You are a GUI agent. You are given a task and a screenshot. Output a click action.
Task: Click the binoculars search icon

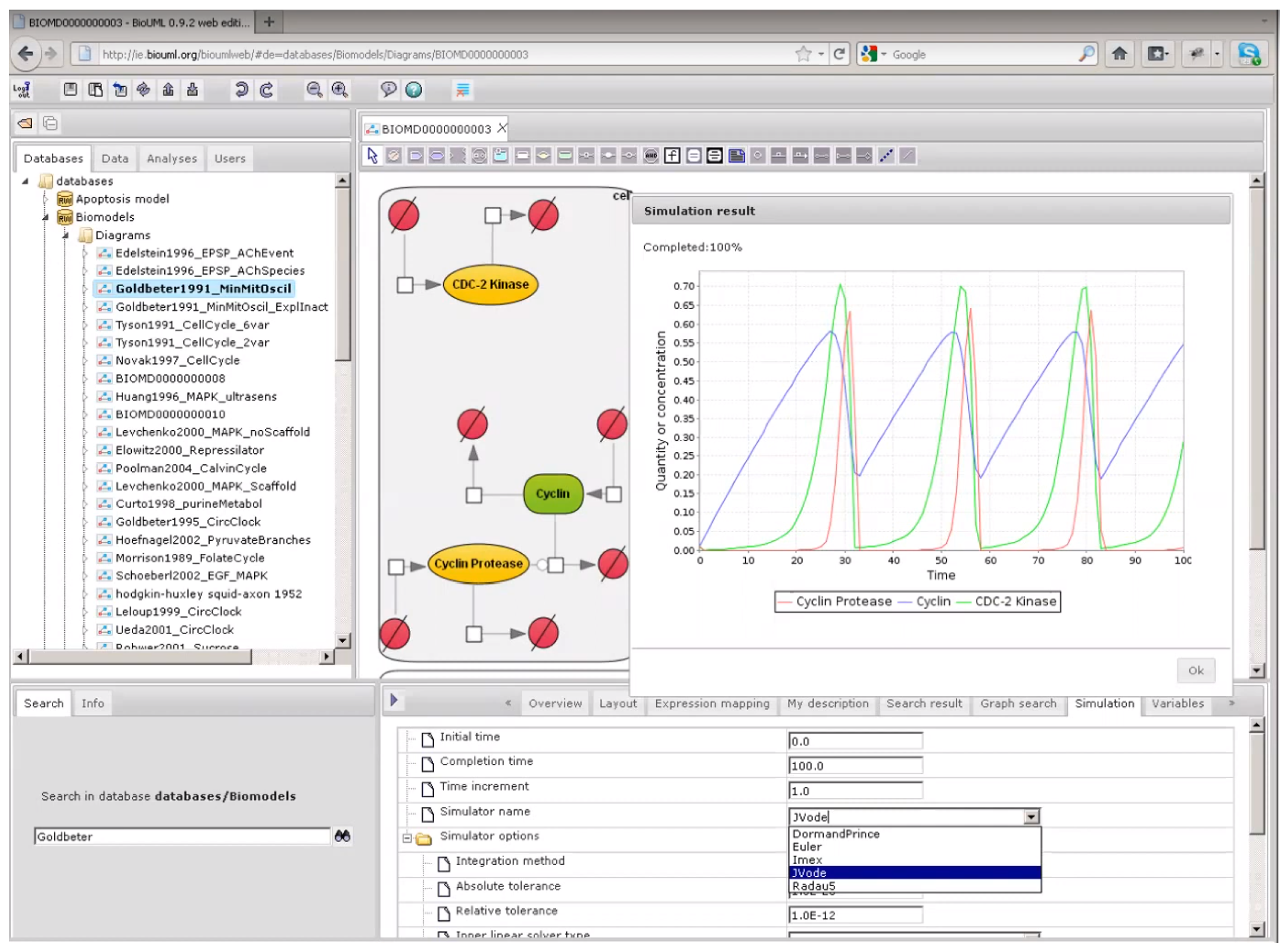342,836
